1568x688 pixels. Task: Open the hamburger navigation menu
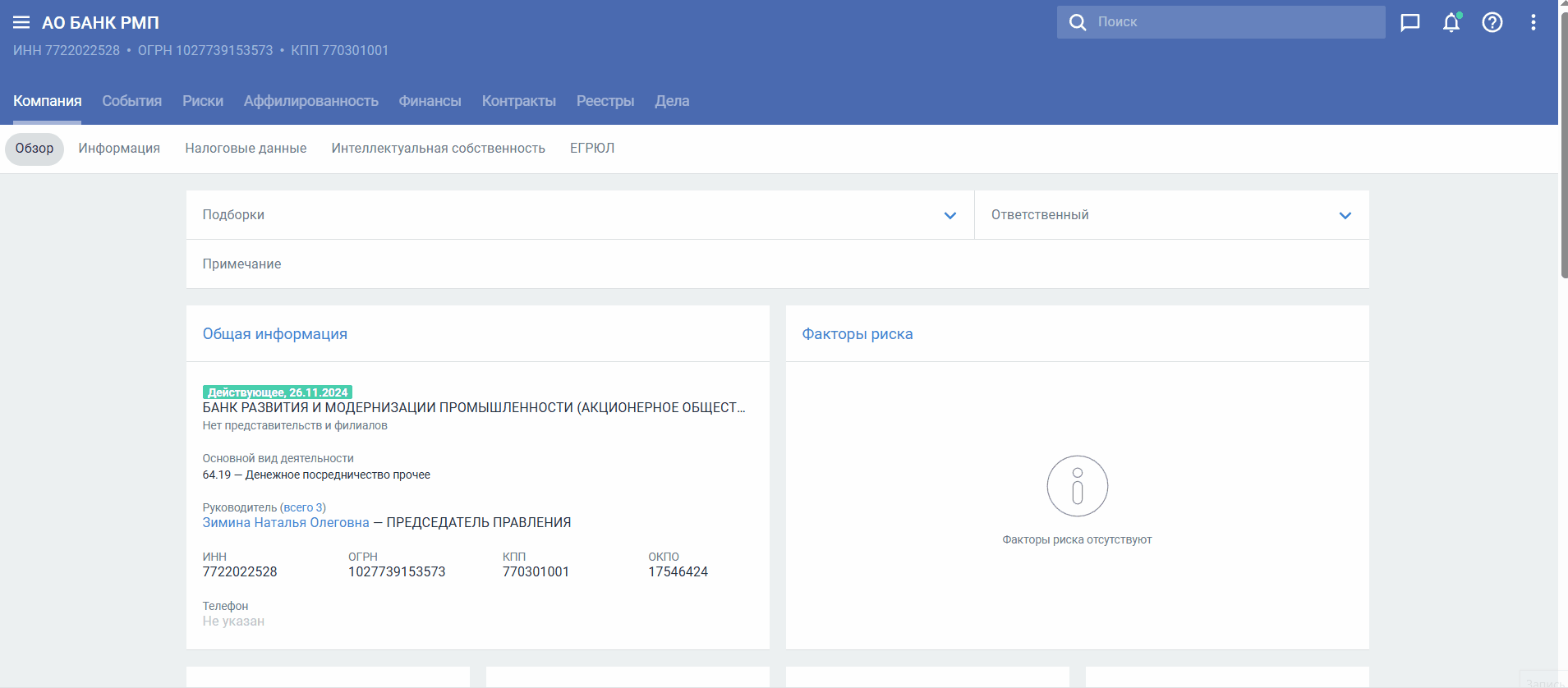[21, 22]
